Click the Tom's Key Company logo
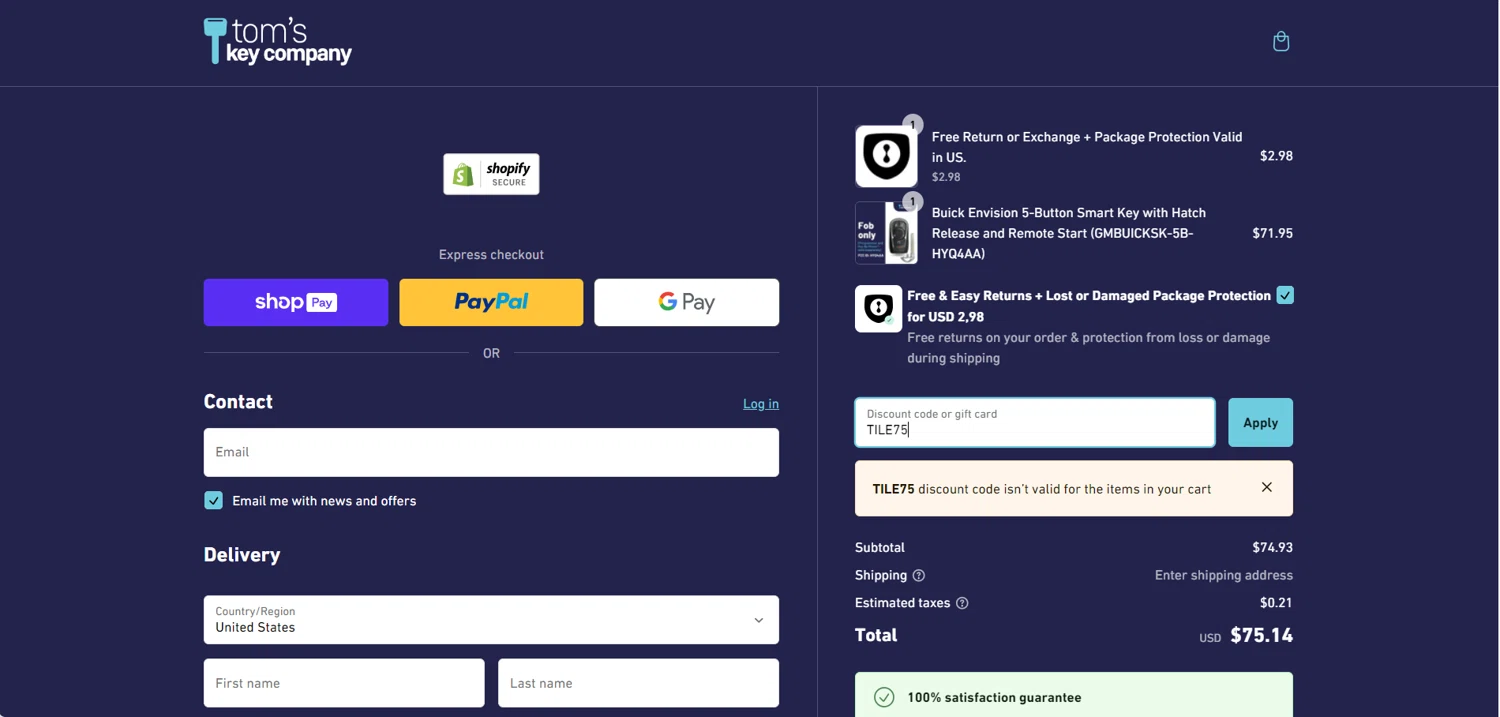The width and height of the screenshot is (1500, 717). [x=278, y=41]
